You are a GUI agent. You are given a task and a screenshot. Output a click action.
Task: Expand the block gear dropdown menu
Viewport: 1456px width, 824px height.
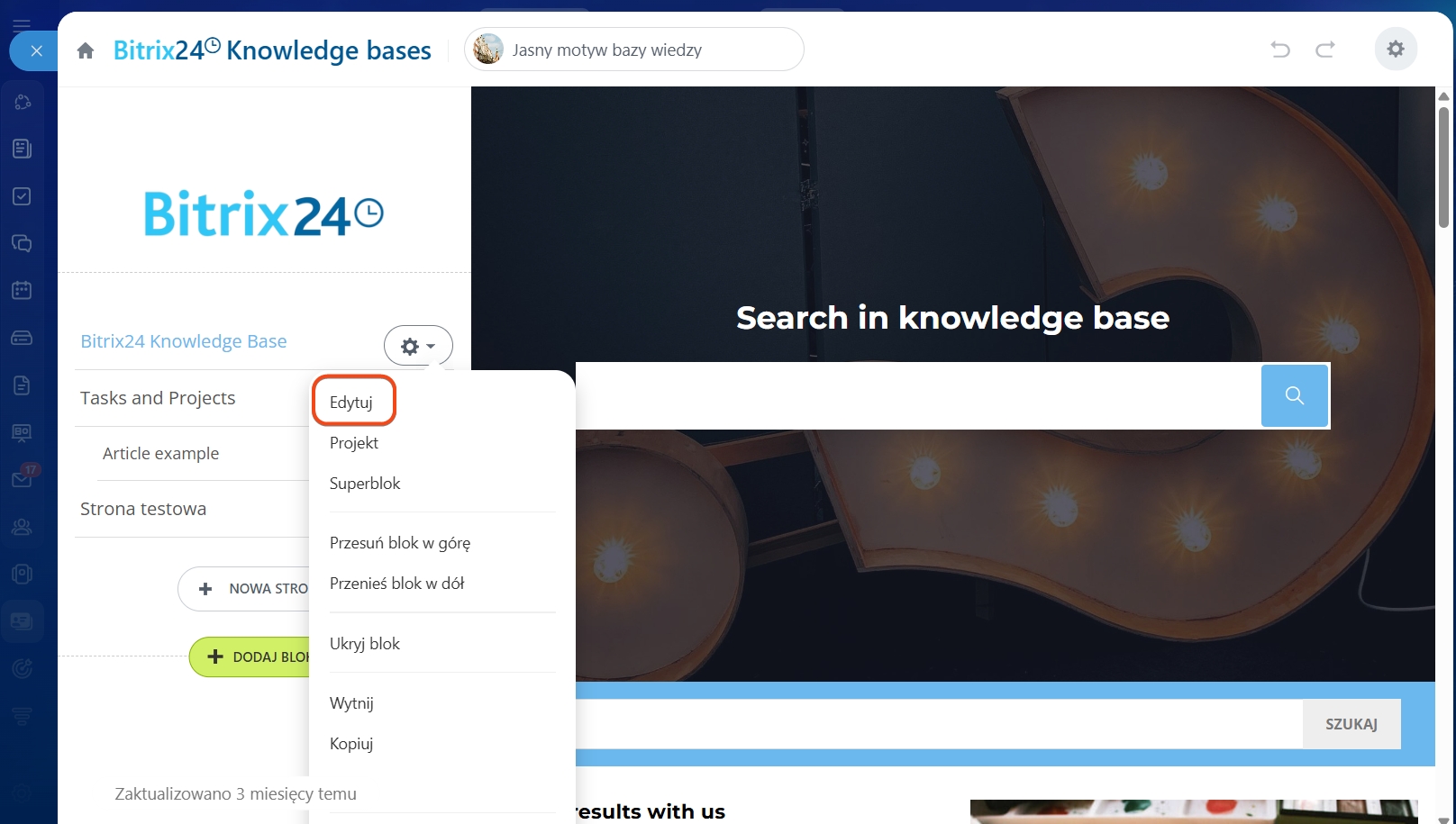click(418, 347)
